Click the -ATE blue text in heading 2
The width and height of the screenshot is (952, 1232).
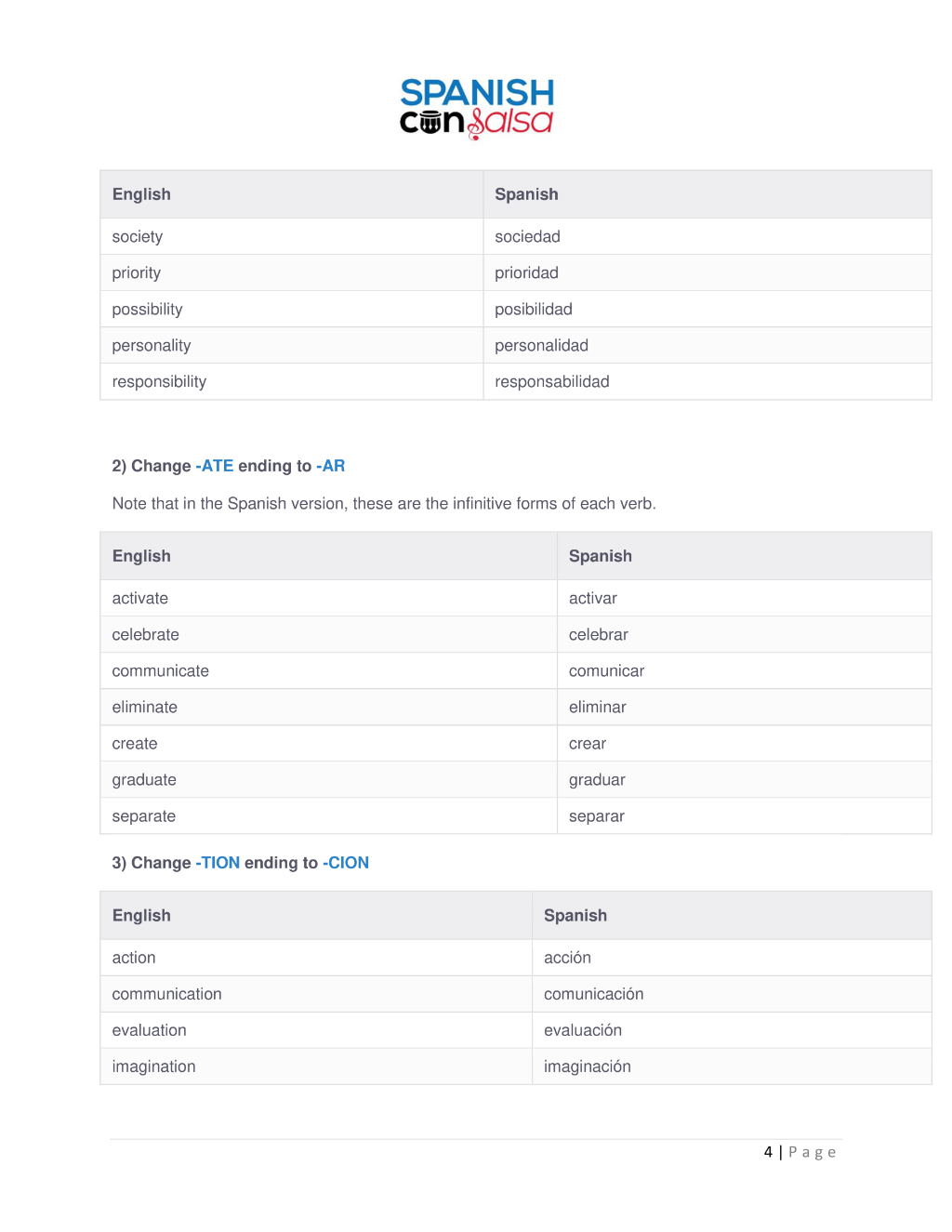click(x=215, y=466)
